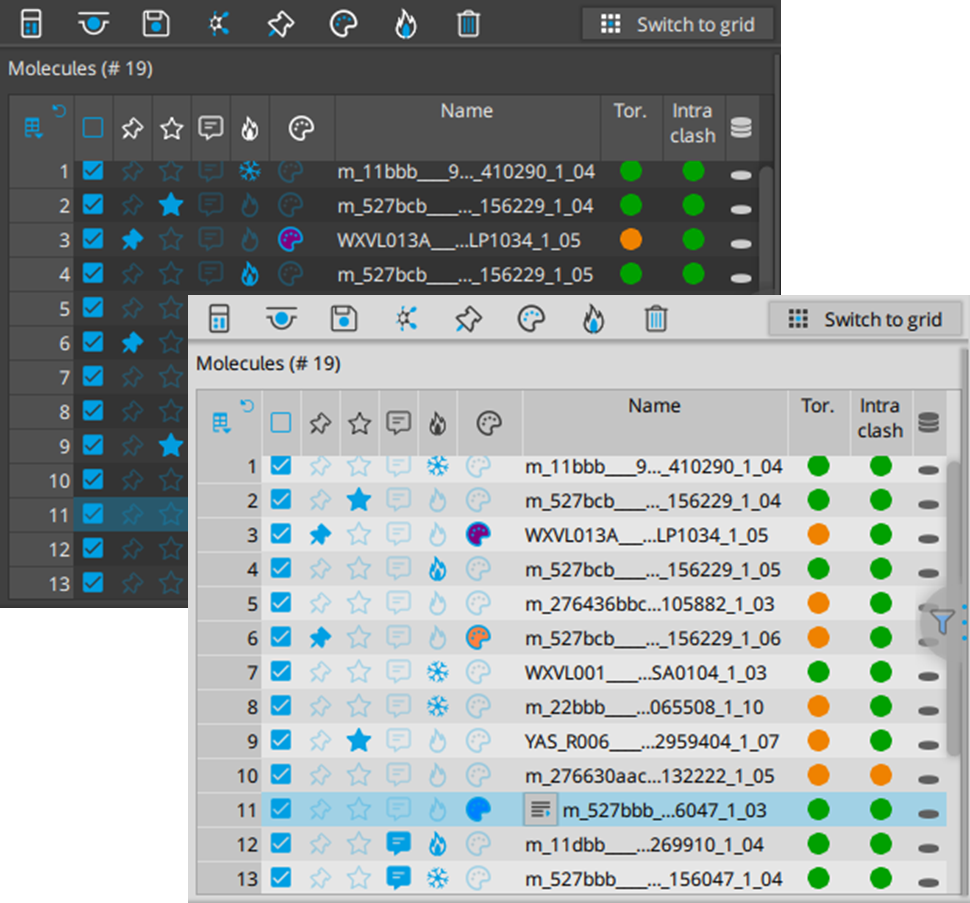Click Intra clash column header in light table

pos(880,422)
